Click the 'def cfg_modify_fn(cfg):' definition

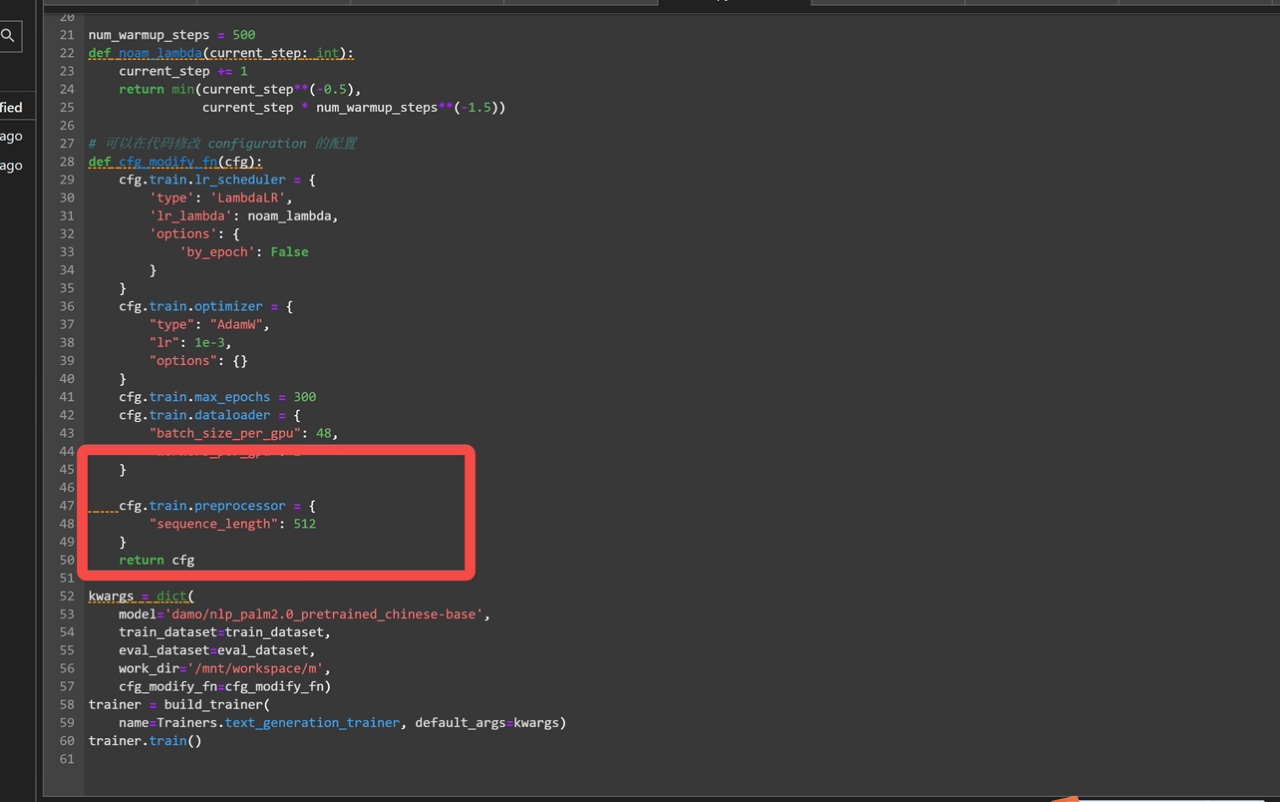pos(175,162)
